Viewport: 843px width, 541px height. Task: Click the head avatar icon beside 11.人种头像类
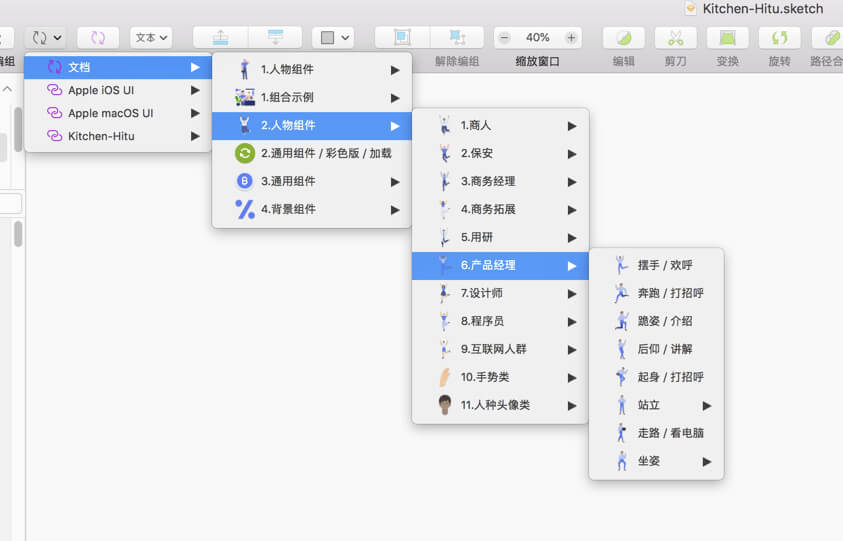[x=445, y=405]
